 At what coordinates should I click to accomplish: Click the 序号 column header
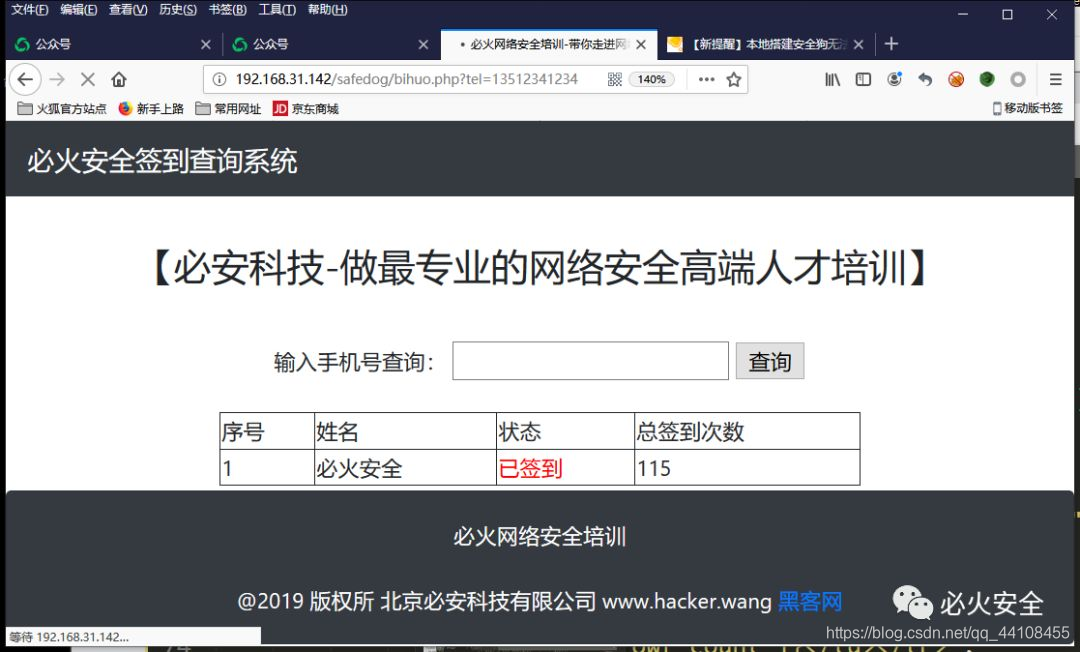(x=267, y=432)
